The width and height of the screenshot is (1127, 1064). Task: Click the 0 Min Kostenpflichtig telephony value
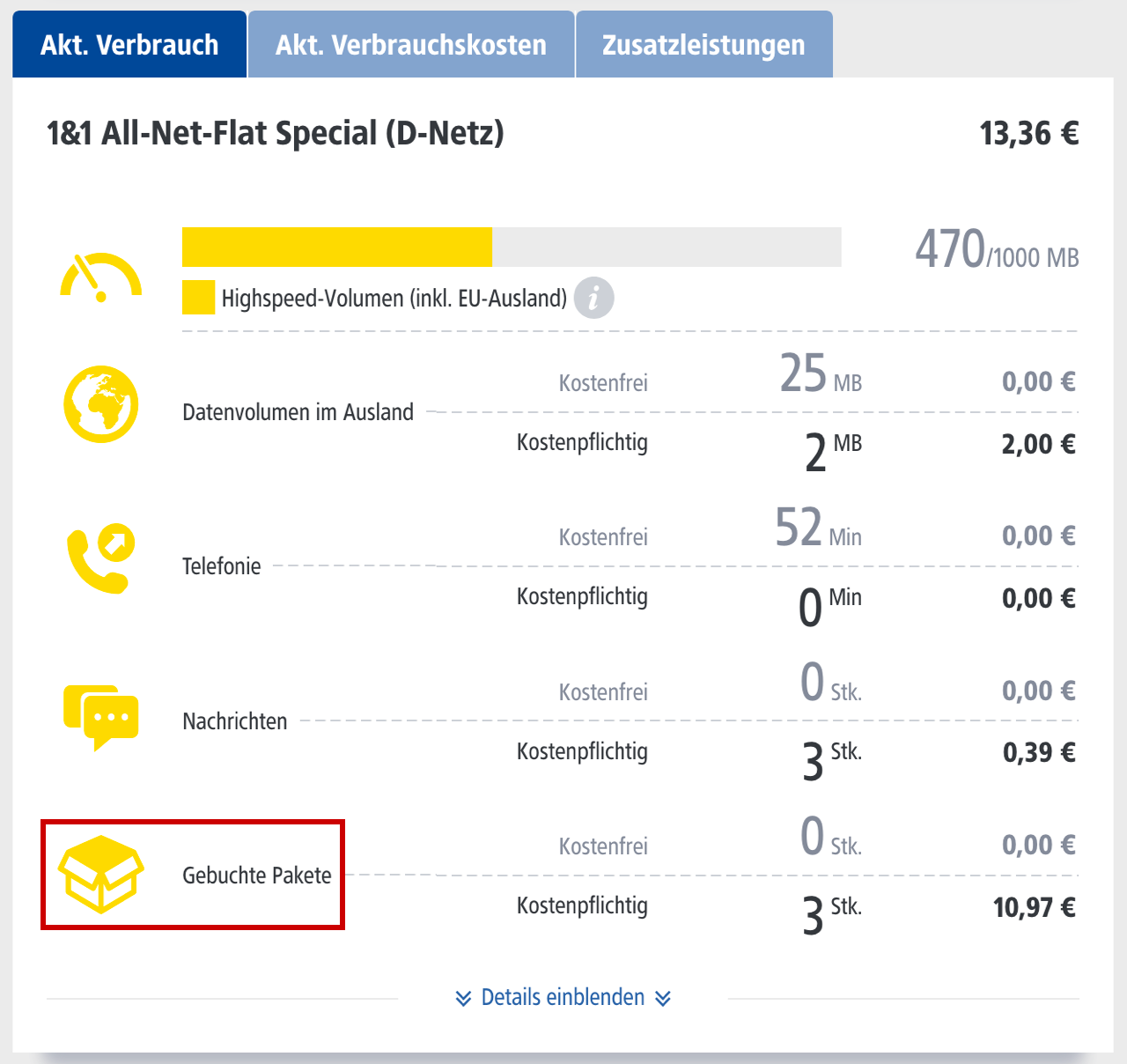830,606
